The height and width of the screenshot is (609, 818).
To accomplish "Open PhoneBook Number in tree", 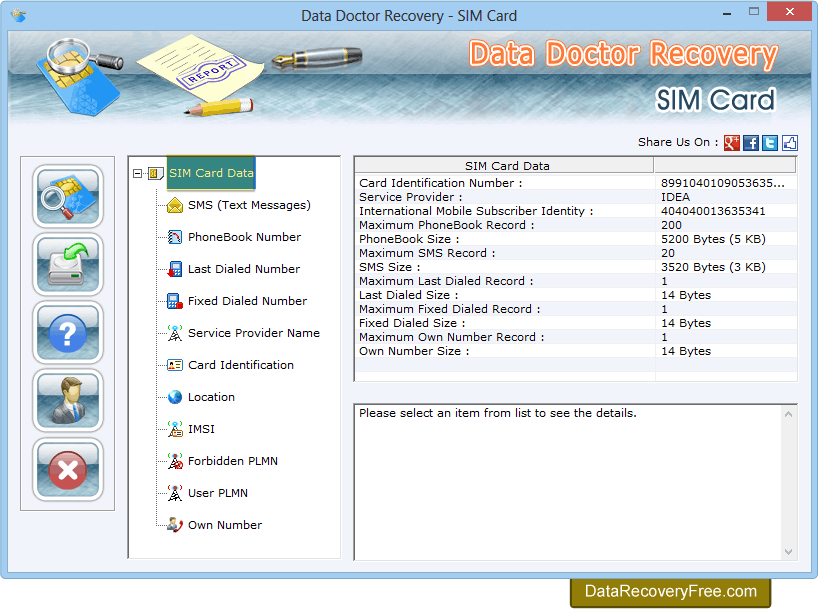I will 244,237.
